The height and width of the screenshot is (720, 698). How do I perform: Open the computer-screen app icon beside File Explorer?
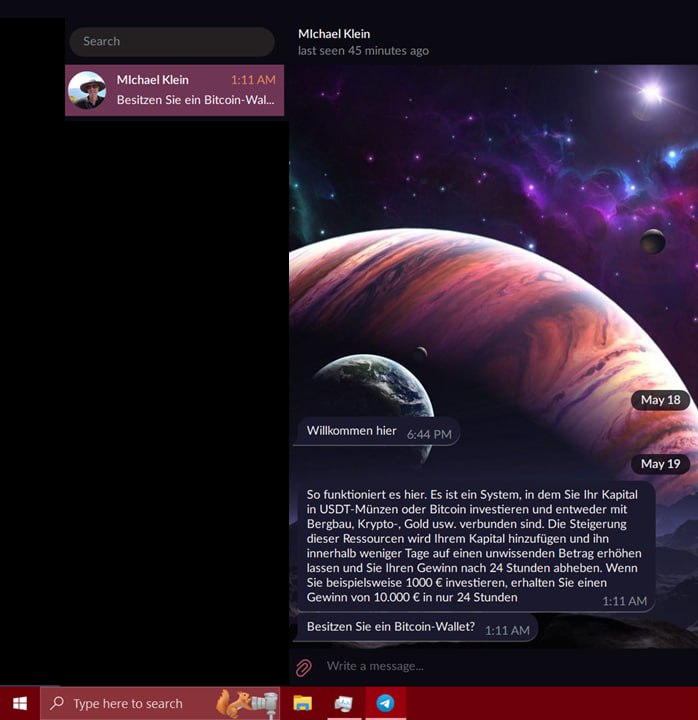point(343,703)
